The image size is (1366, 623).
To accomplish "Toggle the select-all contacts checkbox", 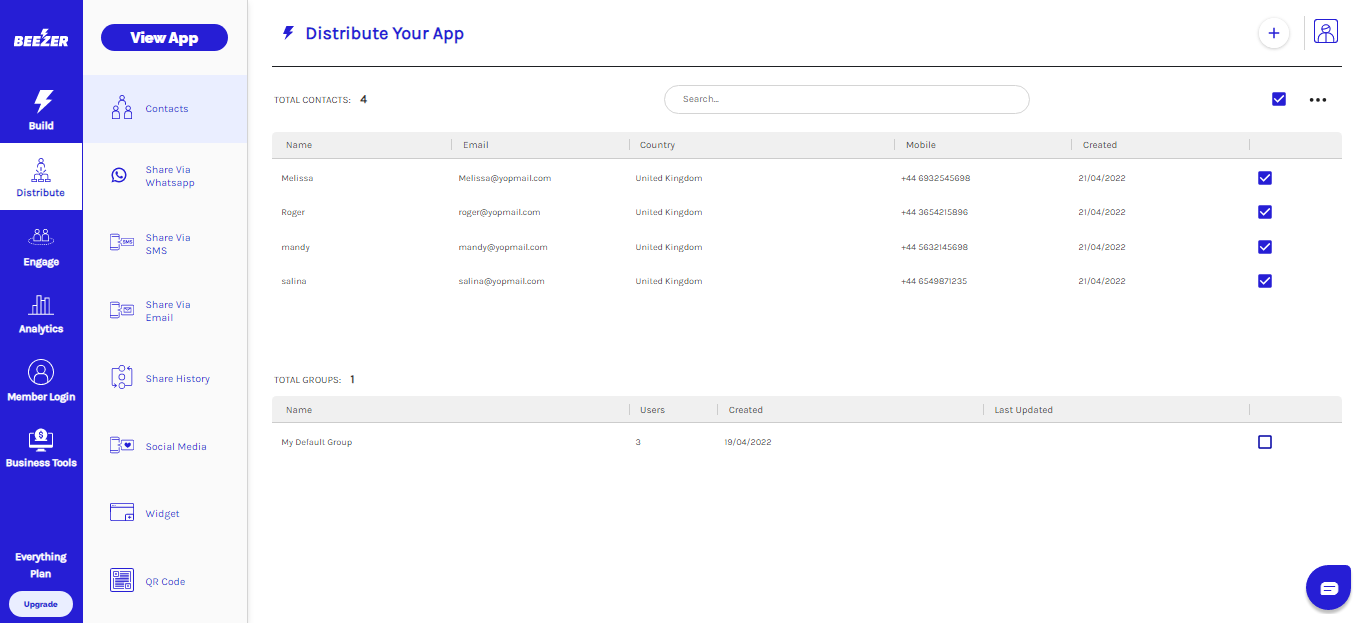I will pyautogui.click(x=1279, y=99).
